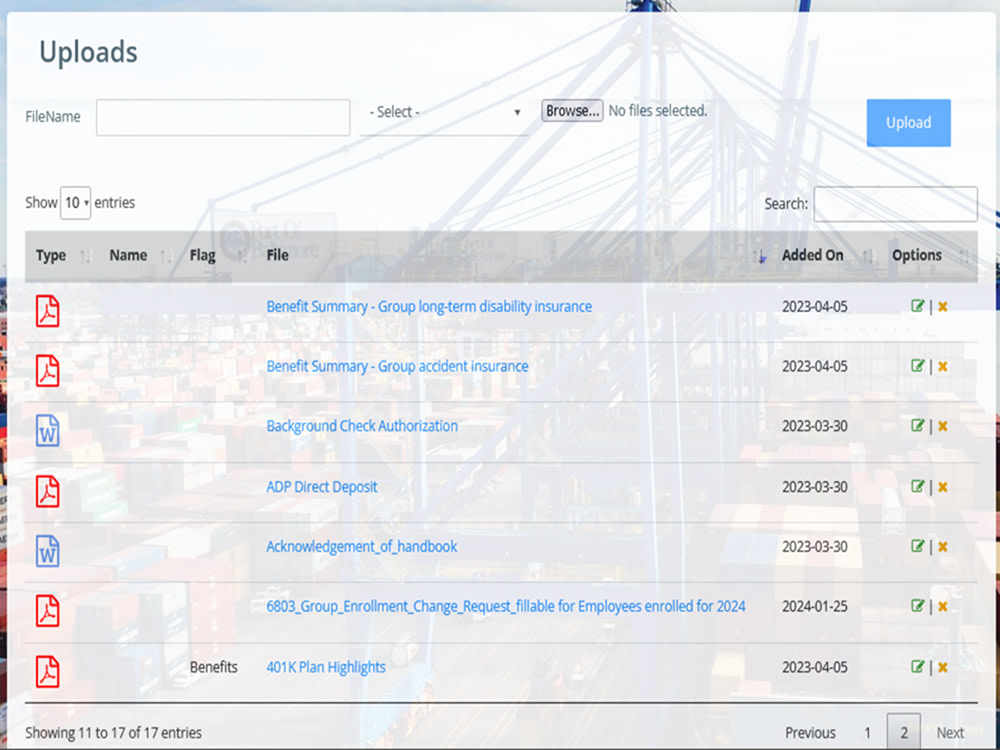Click the Benefits flag cell
The width and height of the screenshot is (1000, 750).
(x=214, y=666)
